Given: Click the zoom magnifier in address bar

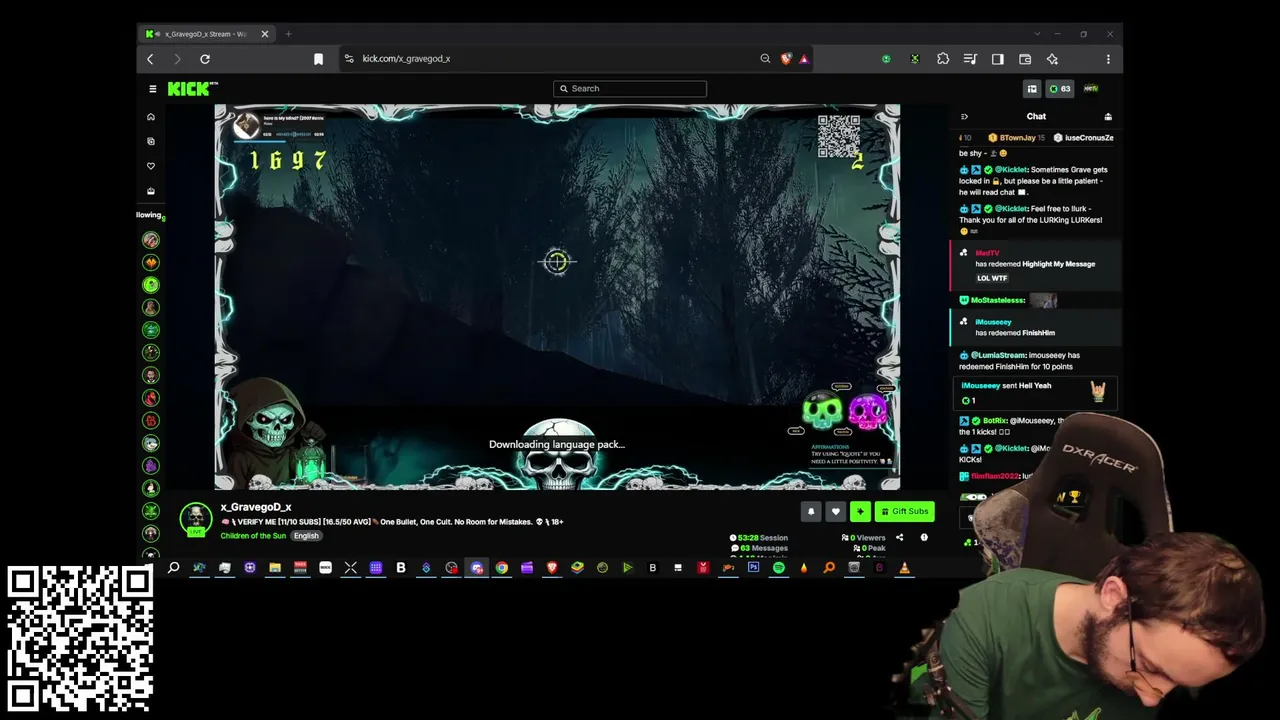Looking at the screenshot, I should 765,59.
